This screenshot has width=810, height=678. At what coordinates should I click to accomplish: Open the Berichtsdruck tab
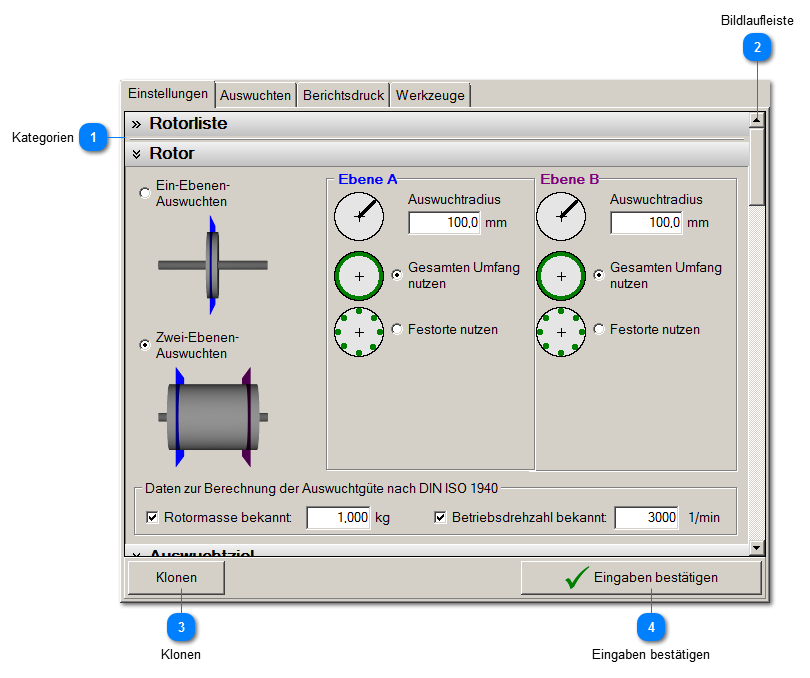pyautogui.click(x=343, y=95)
